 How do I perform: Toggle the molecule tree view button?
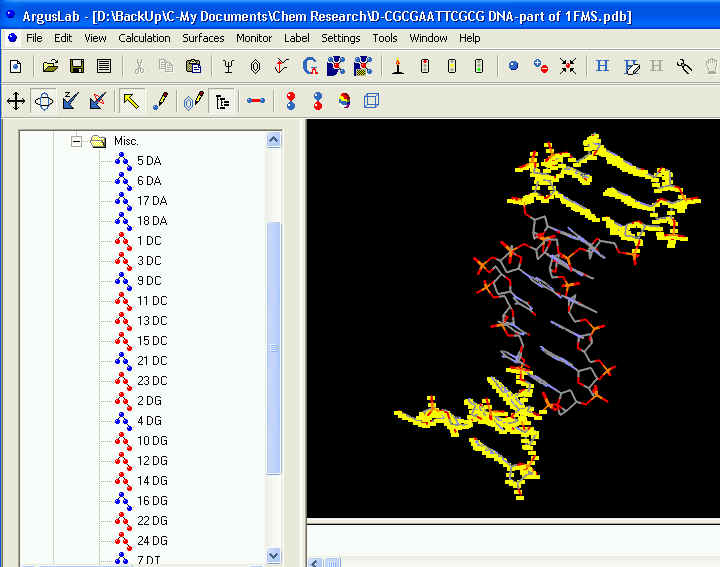coord(223,101)
